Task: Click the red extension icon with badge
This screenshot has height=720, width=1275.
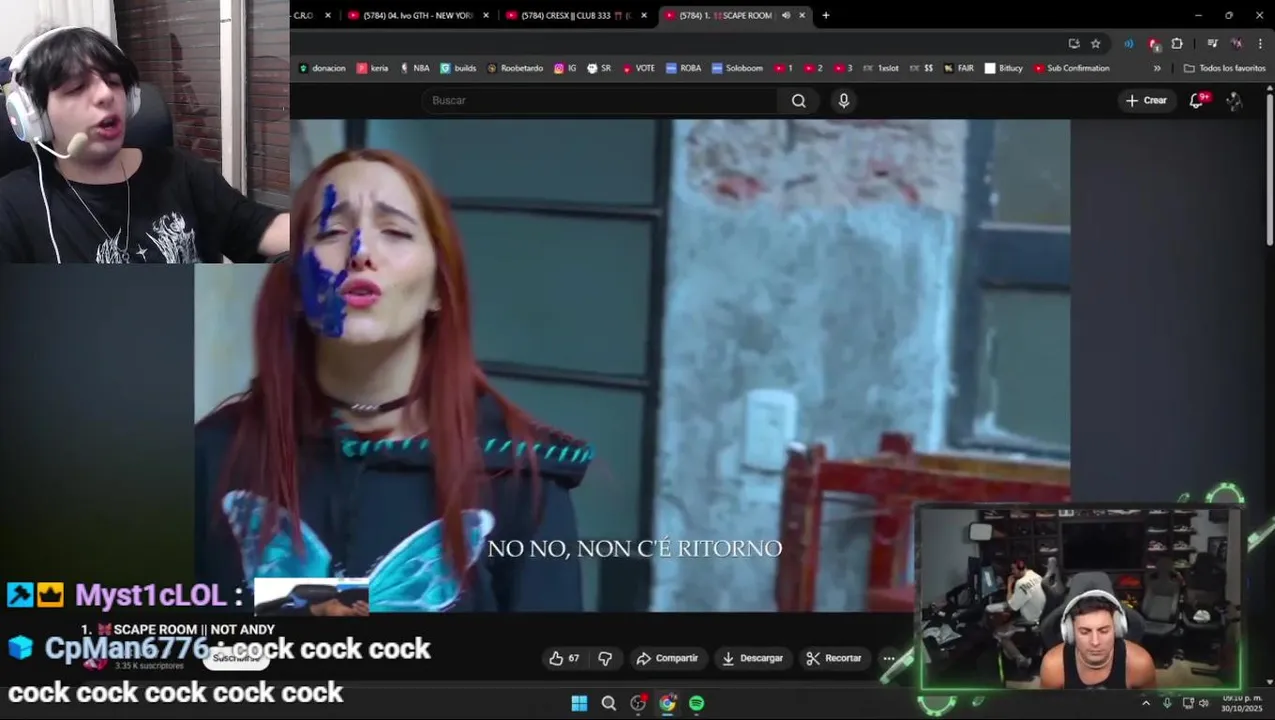Action: tap(1154, 44)
